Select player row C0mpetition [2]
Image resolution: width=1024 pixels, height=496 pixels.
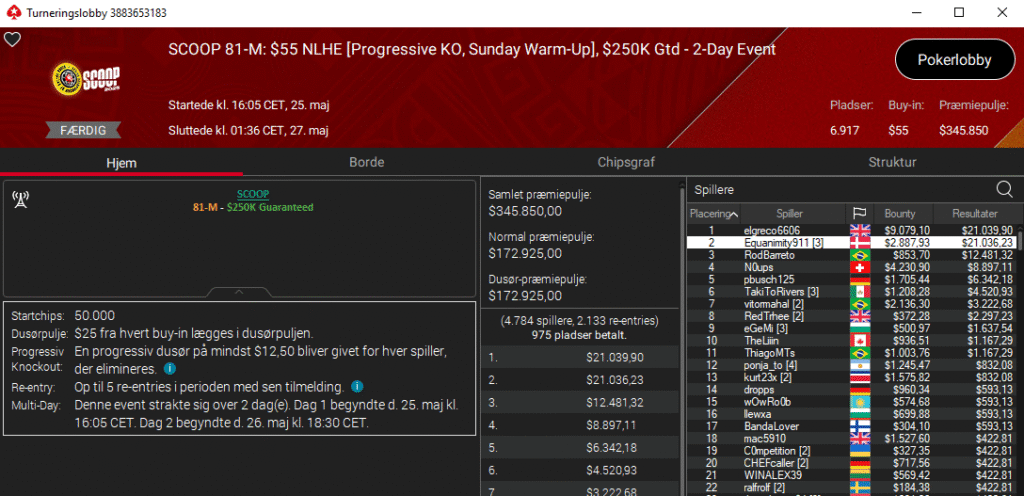pyautogui.click(x=852, y=451)
